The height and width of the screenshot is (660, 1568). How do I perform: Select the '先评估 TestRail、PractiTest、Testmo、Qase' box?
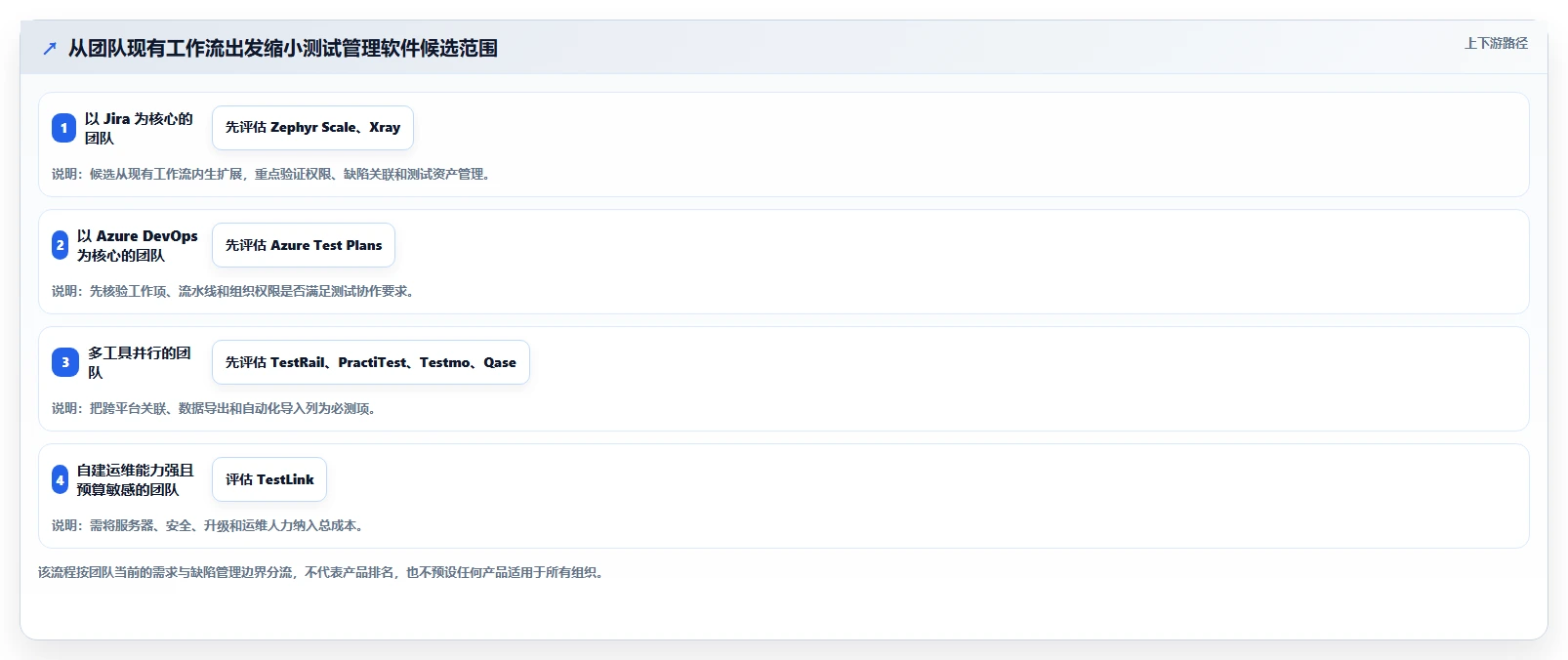(371, 362)
